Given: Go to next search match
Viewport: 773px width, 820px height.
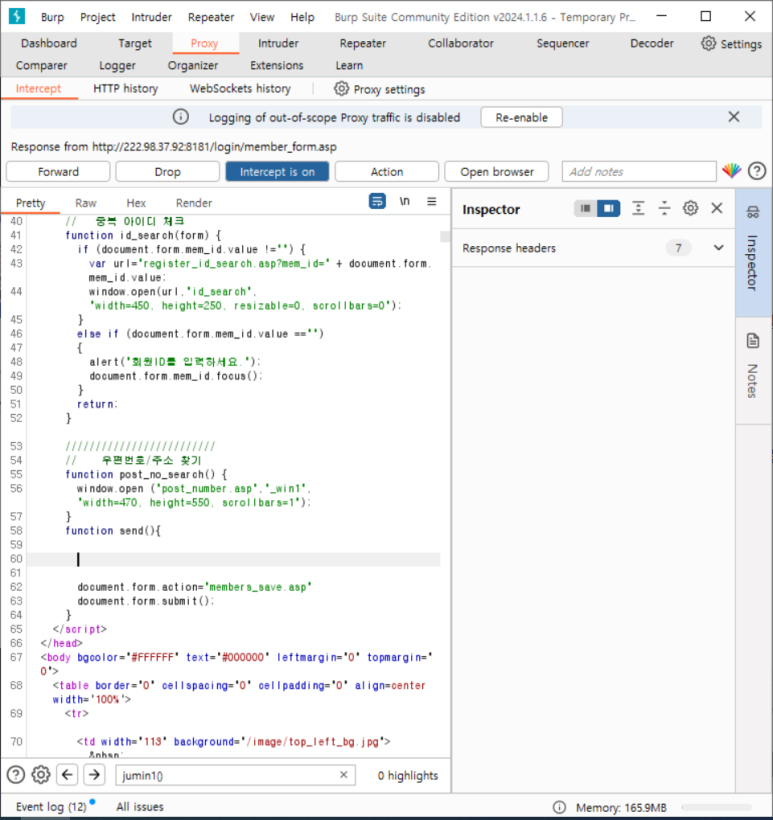Looking at the screenshot, I should (x=94, y=775).
